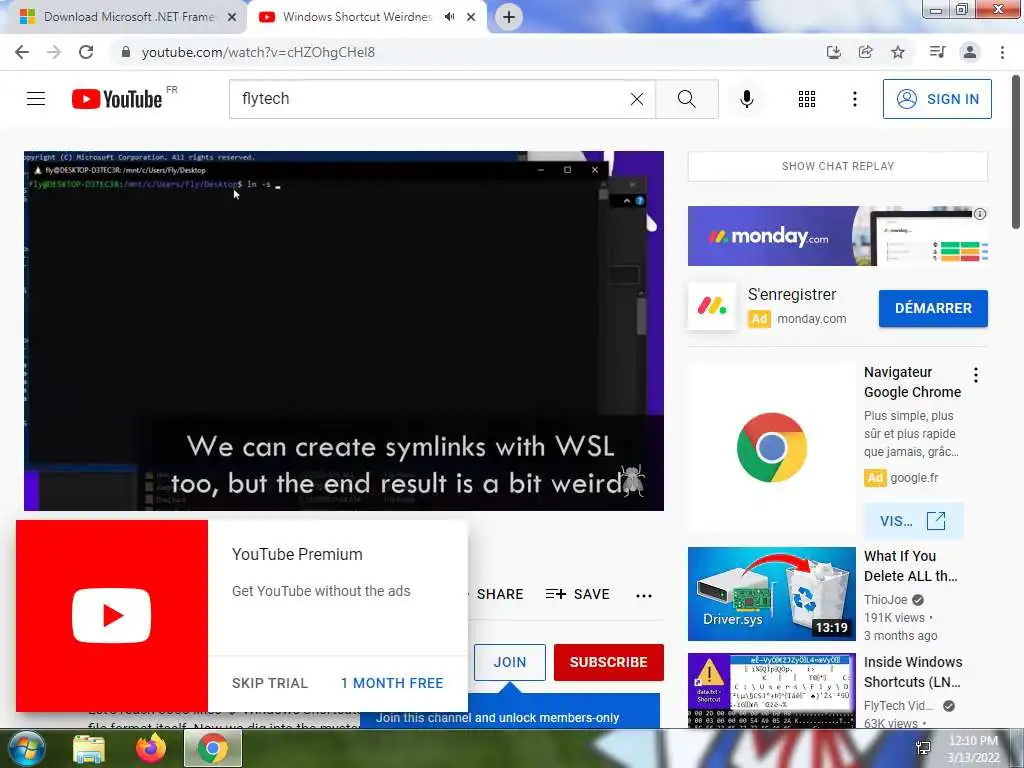Click the red SUBSCRIBE button
This screenshot has height=768, width=1024.
609,662
